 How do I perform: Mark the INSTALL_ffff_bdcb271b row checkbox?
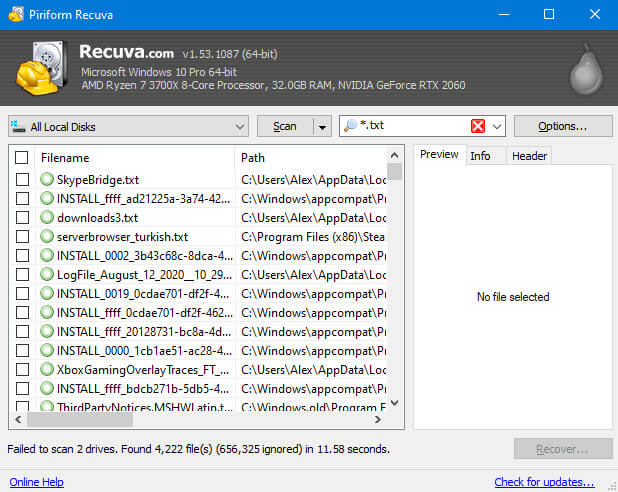(x=22, y=388)
